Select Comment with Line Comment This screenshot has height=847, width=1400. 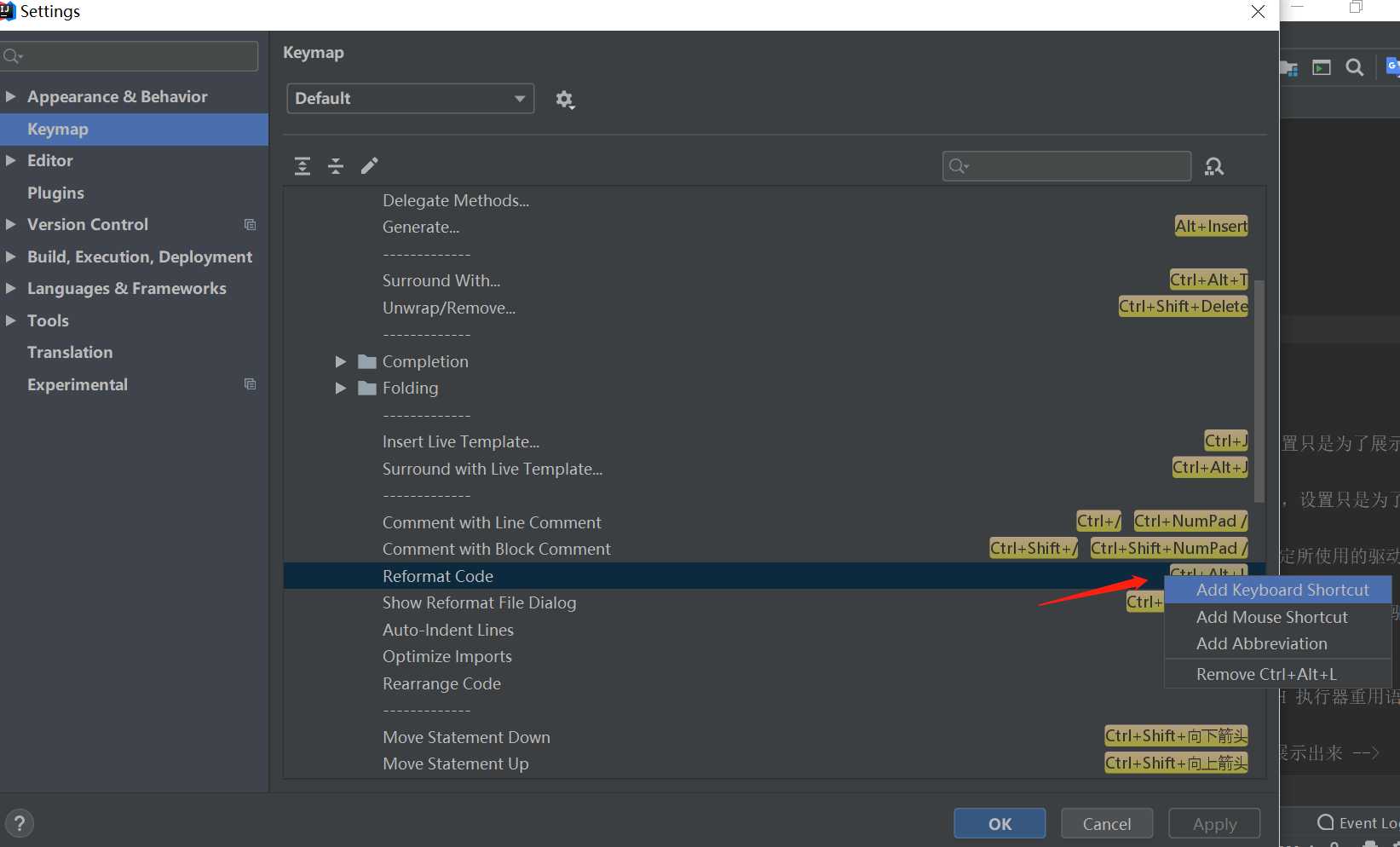pyautogui.click(x=492, y=523)
